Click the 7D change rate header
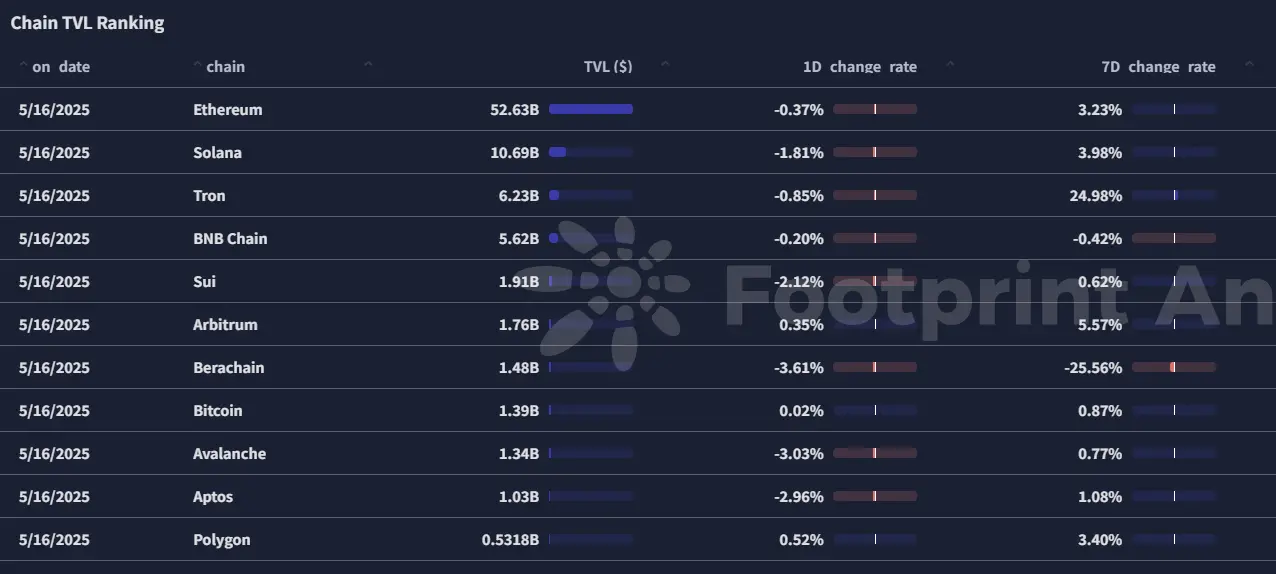 (1158, 67)
